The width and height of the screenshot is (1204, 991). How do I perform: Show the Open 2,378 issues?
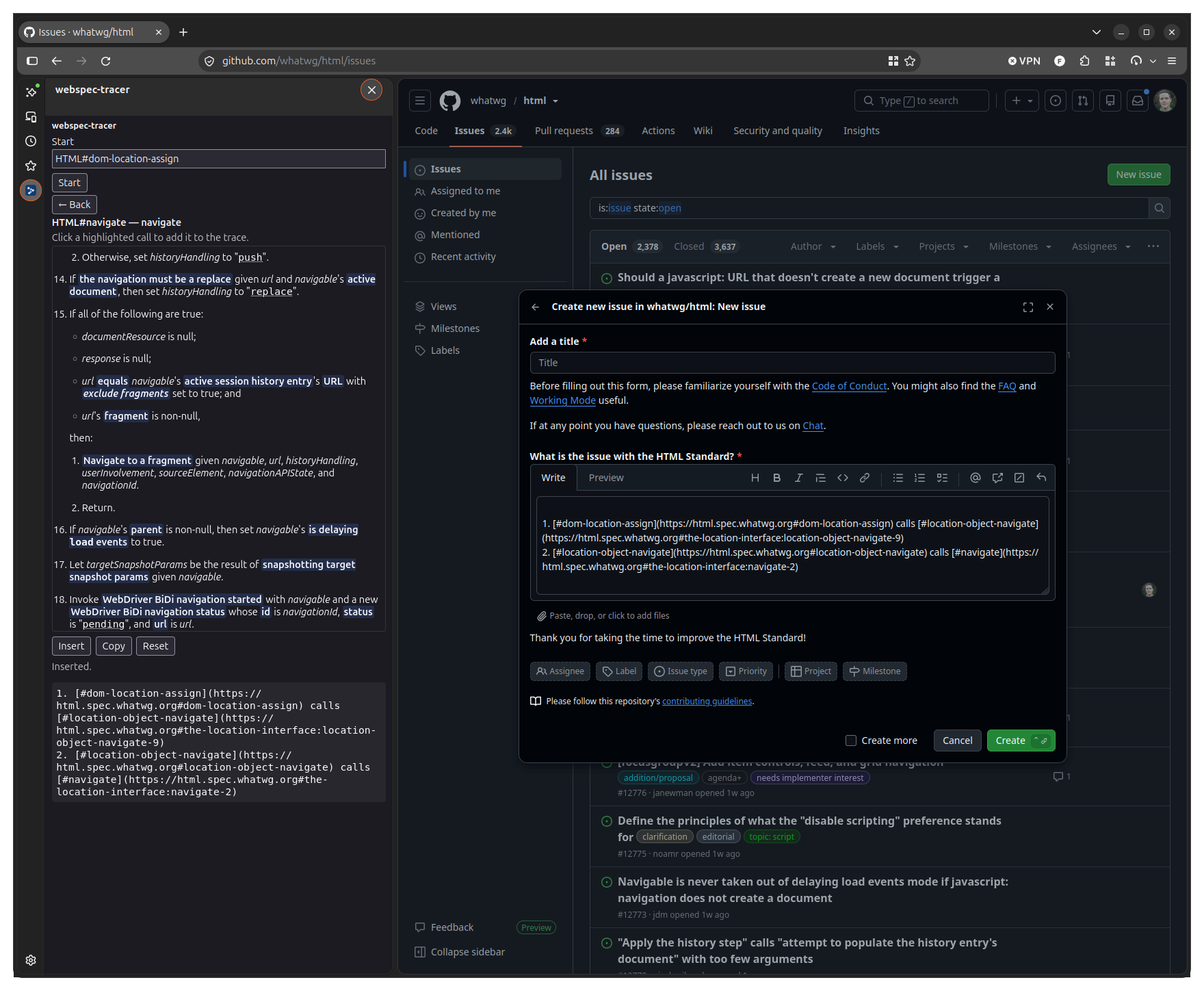631,246
